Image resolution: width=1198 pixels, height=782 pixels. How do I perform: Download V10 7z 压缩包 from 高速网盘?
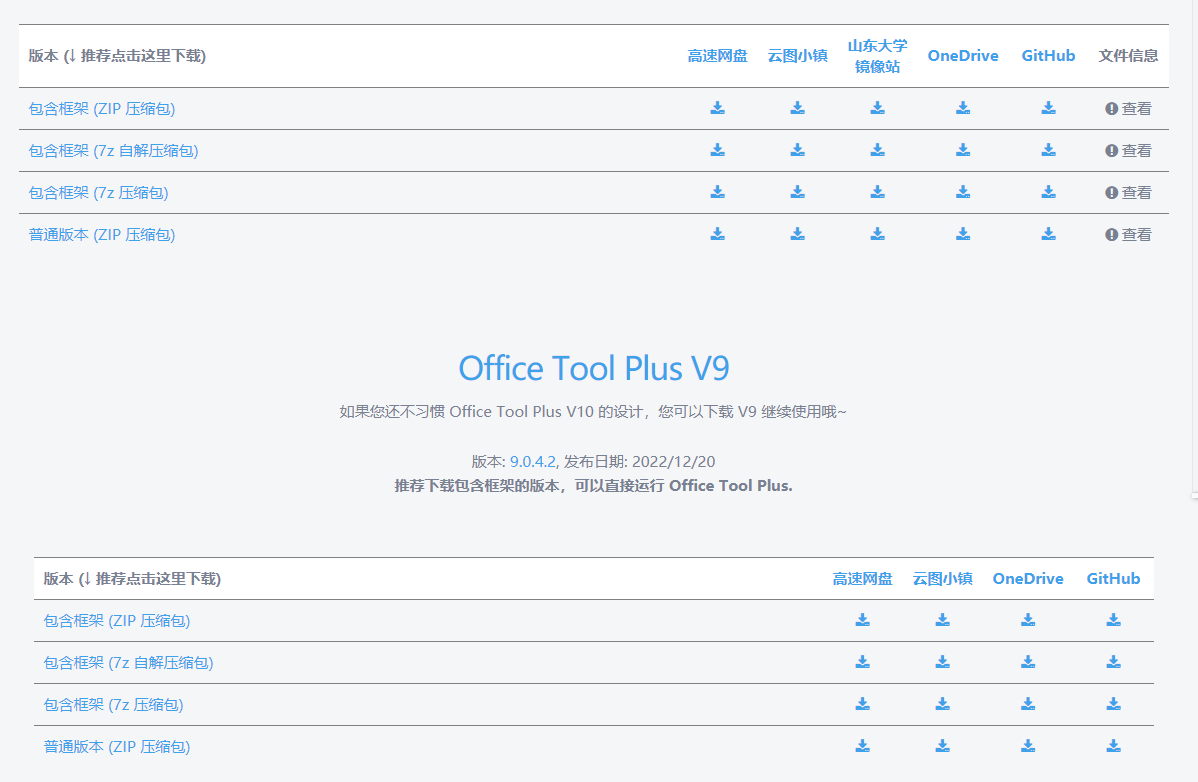717,192
